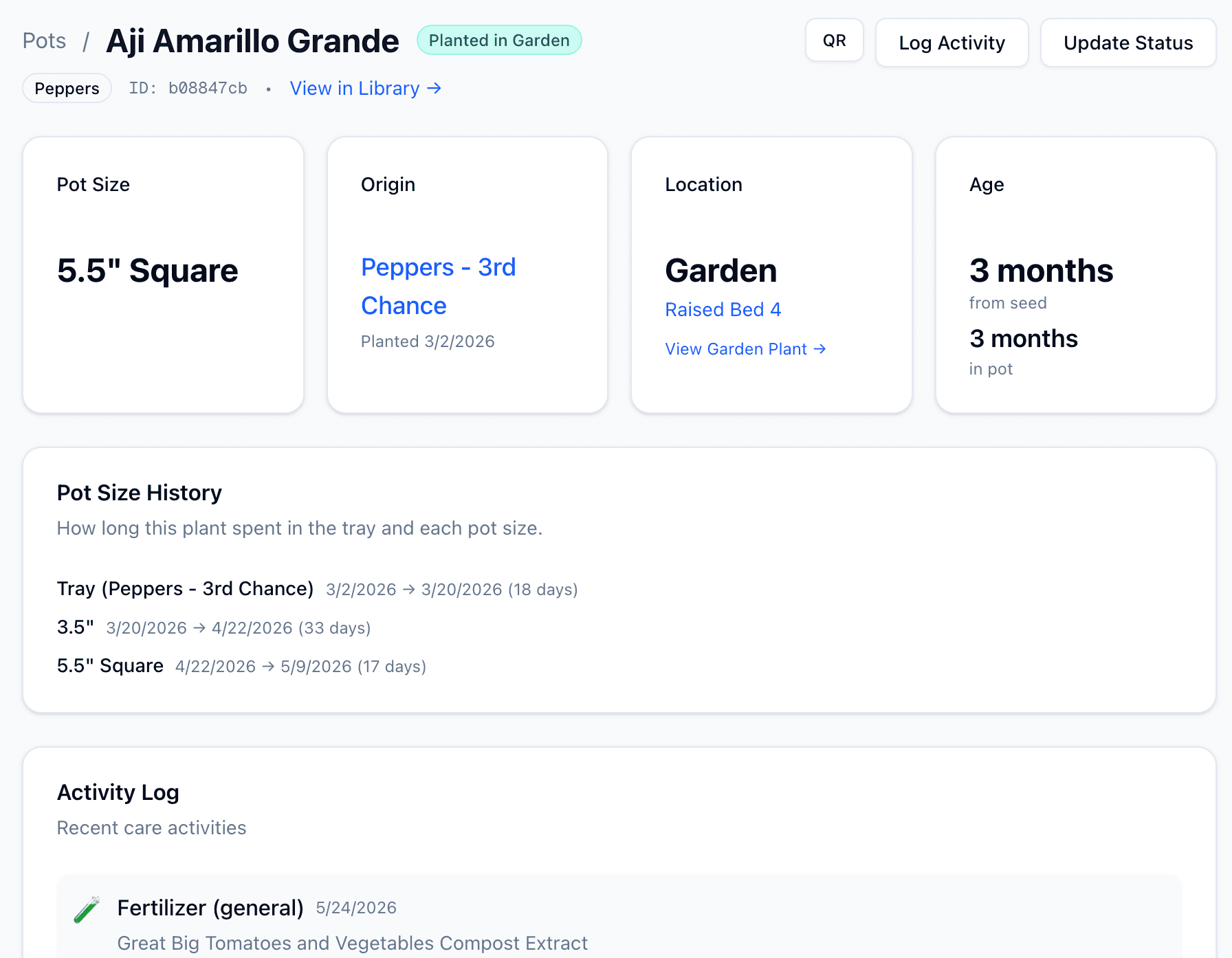Click the 3 months from seed value

pyautogui.click(x=1041, y=271)
